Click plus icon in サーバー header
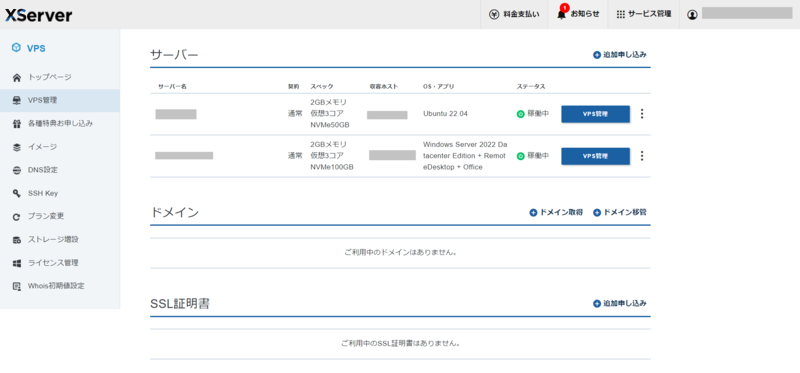Screen dimensions: 800x373 597,55
